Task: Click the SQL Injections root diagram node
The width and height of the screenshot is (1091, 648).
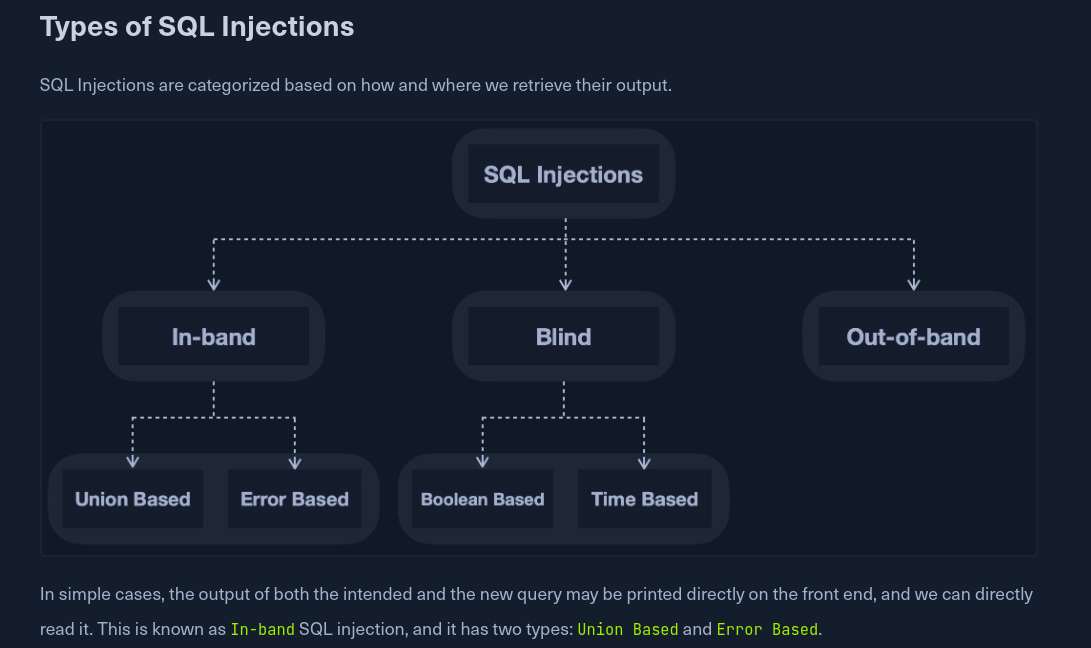Action: click(x=563, y=175)
